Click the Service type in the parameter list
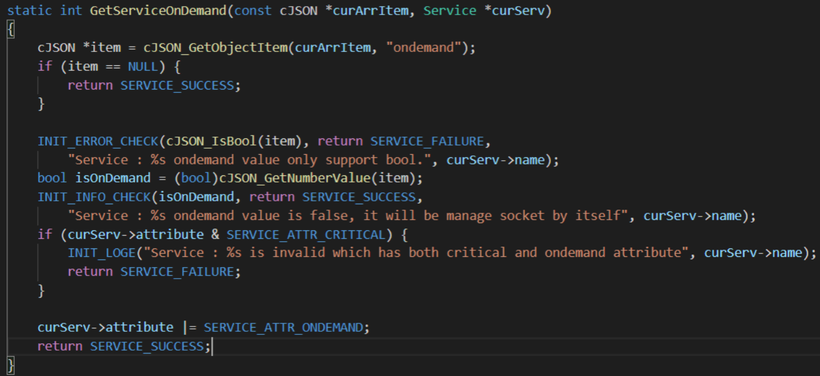 450,10
